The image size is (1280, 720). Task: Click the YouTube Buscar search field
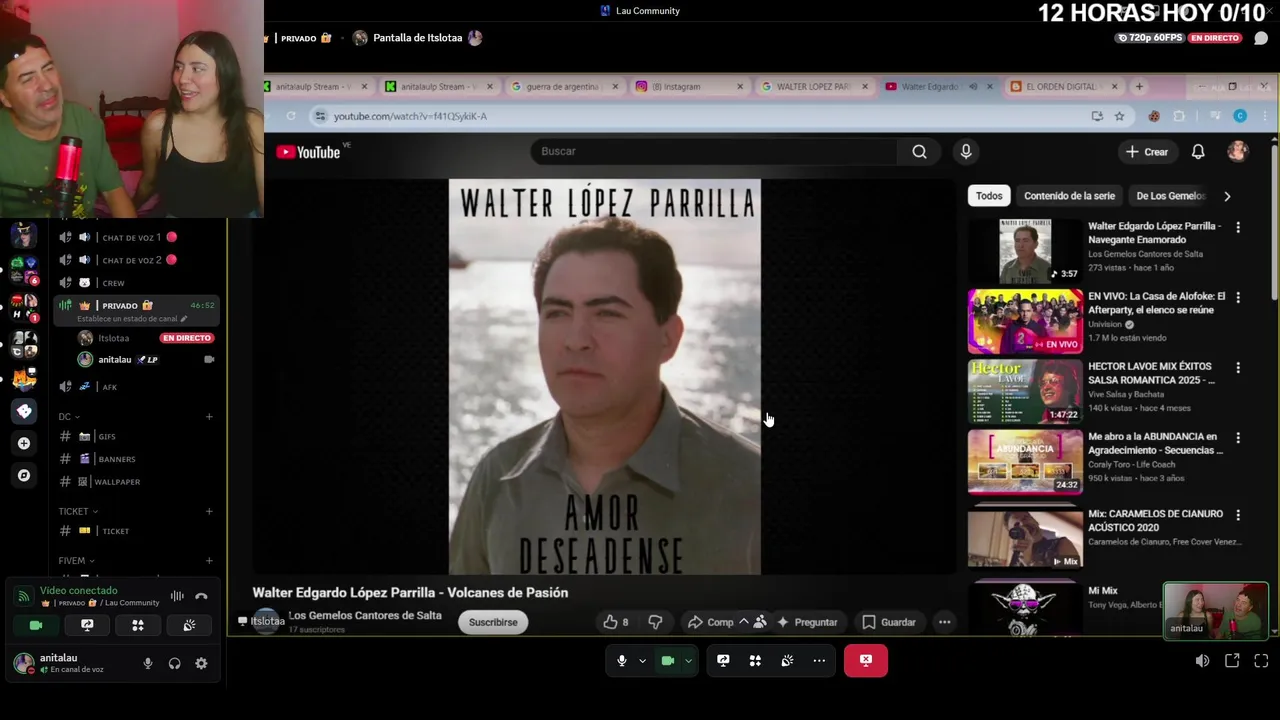coord(714,151)
